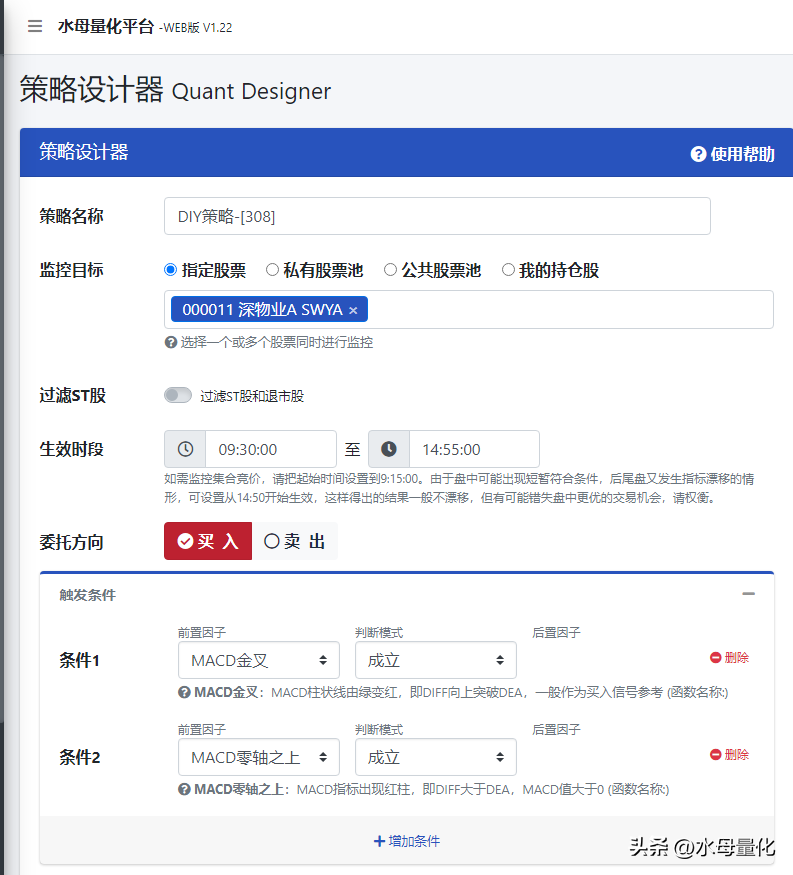Click the 使用帮助 help link

[732, 154]
